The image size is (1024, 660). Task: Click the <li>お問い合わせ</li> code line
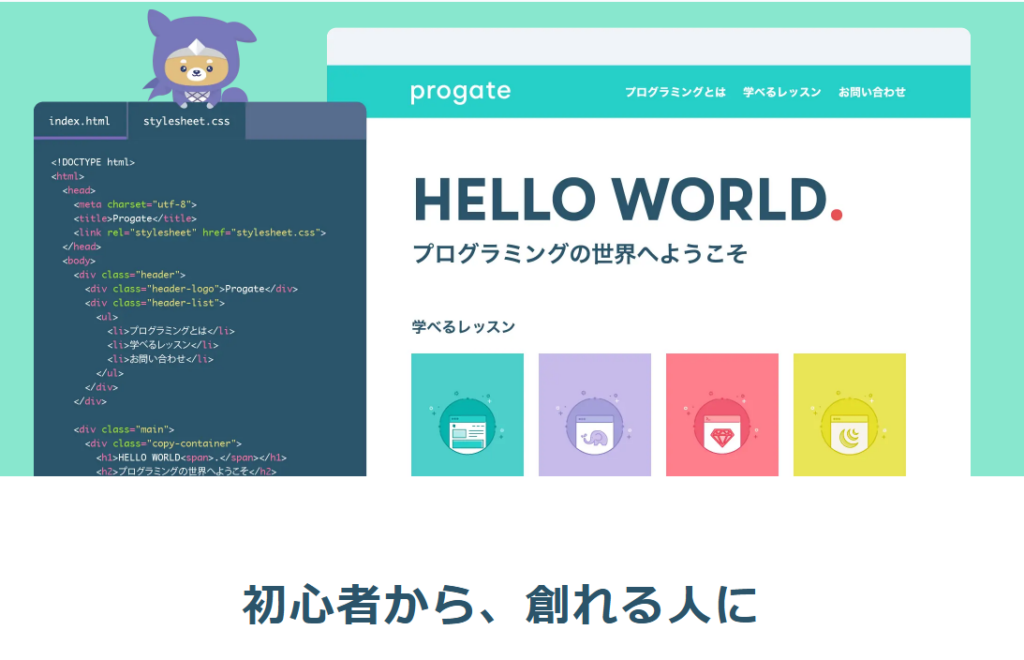[161, 359]
